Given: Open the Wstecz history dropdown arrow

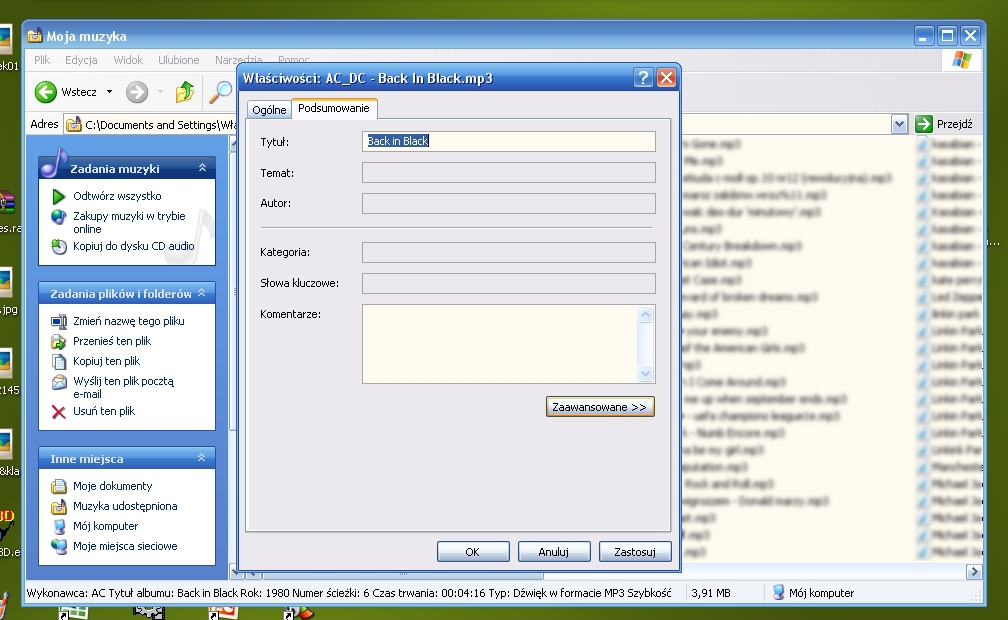Looking at the screenshot, I should 109,92.
